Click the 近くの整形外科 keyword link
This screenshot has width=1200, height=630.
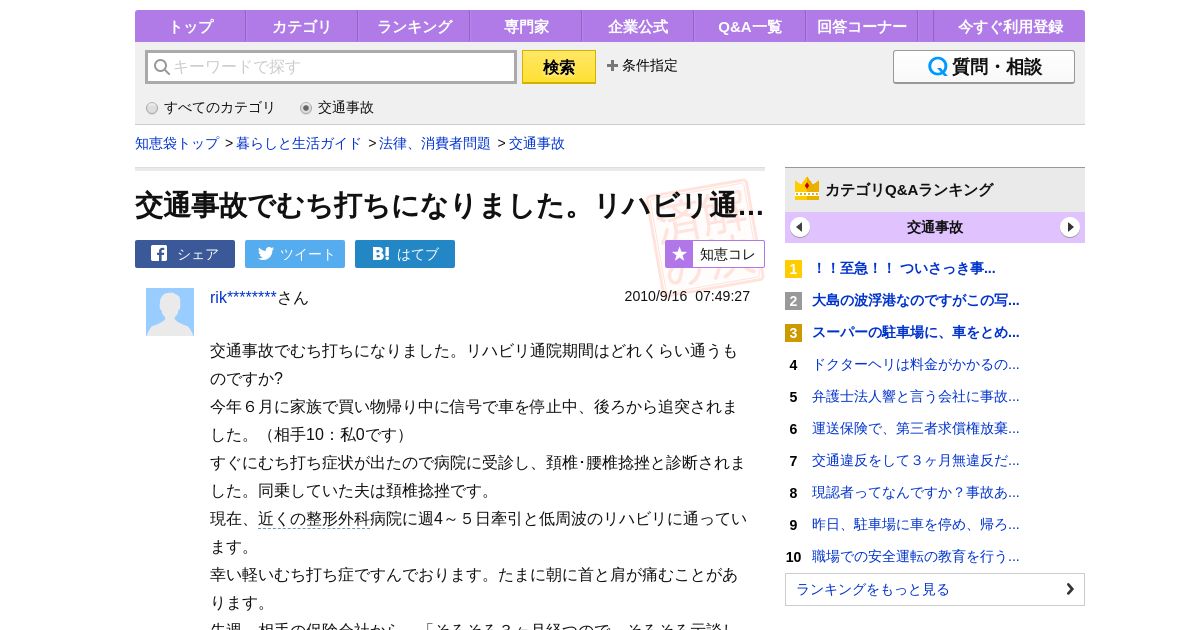coord(314,519)
